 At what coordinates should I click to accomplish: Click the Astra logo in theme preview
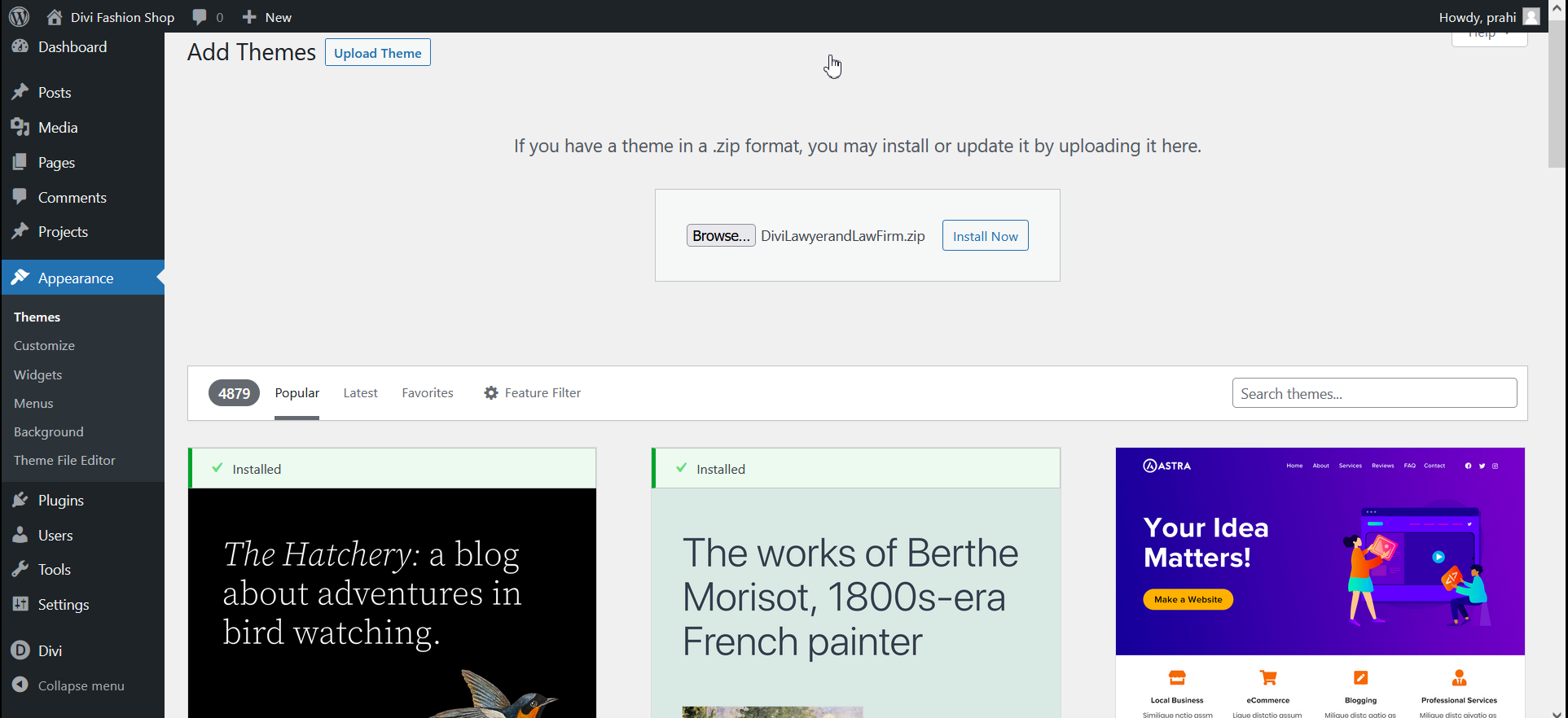click(x=1167, y=466)
